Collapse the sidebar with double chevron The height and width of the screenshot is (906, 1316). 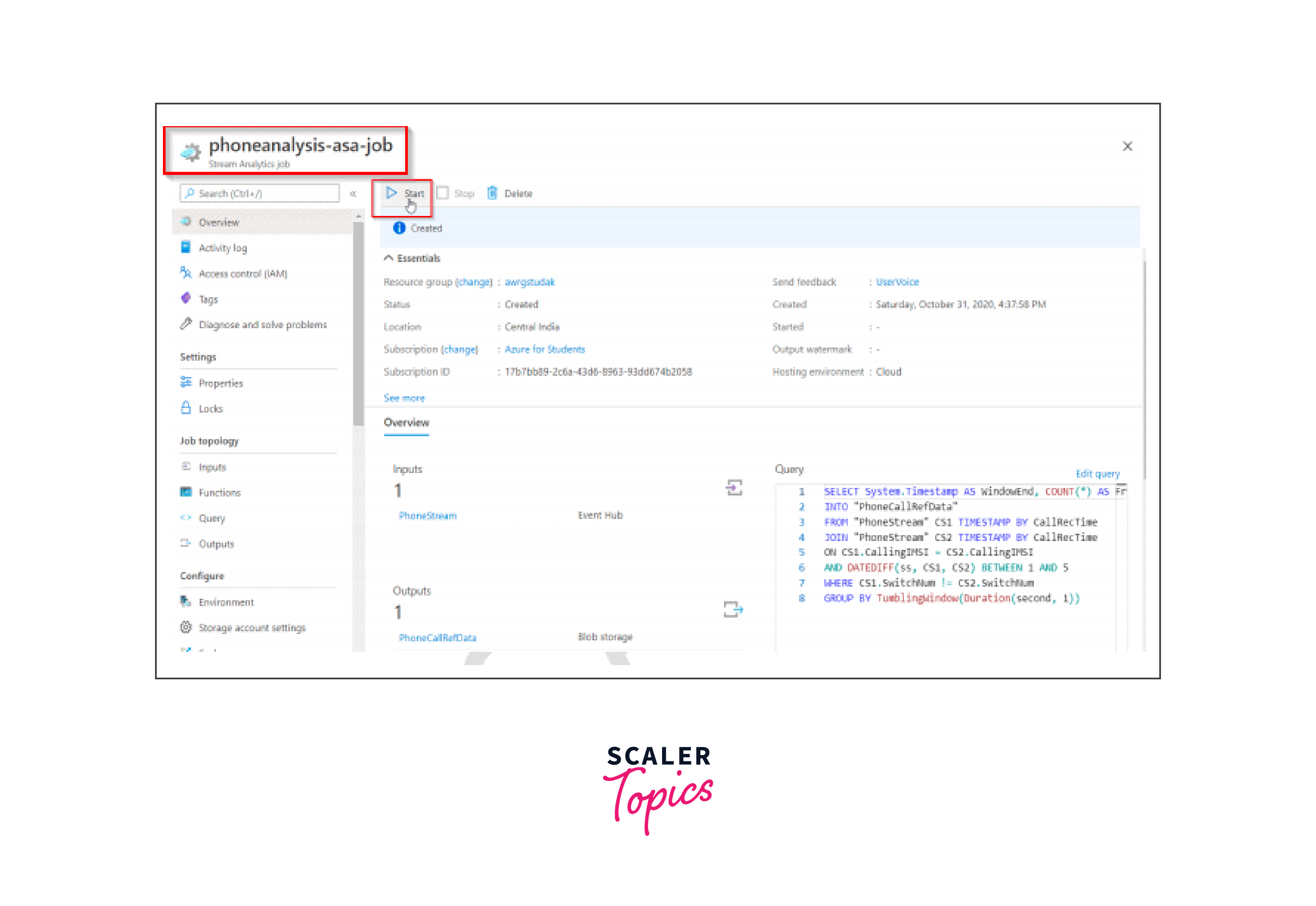coord(353,194)
